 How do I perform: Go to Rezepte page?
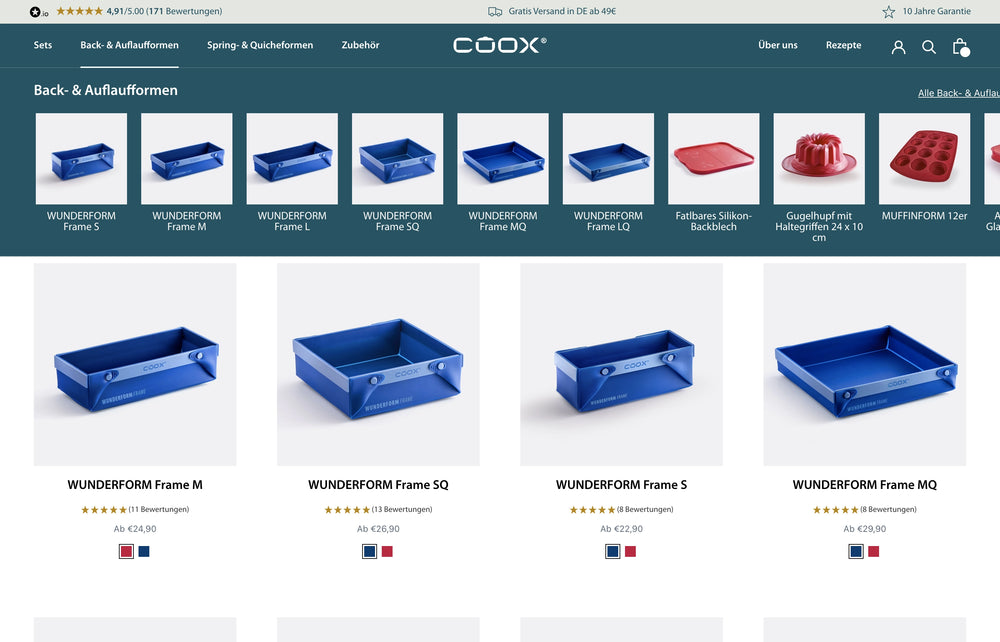click(x=843, y=45)
